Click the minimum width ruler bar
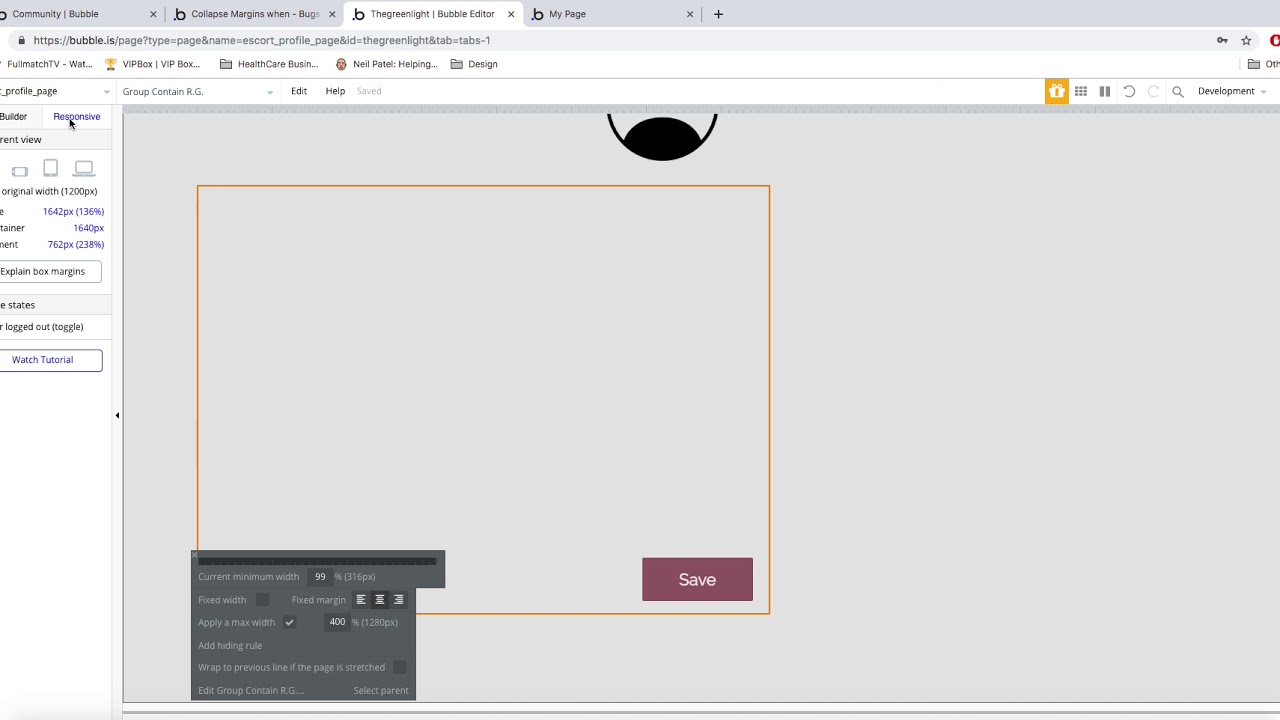The width and height of the screenshot is (1280, 720). coord(318,561)
